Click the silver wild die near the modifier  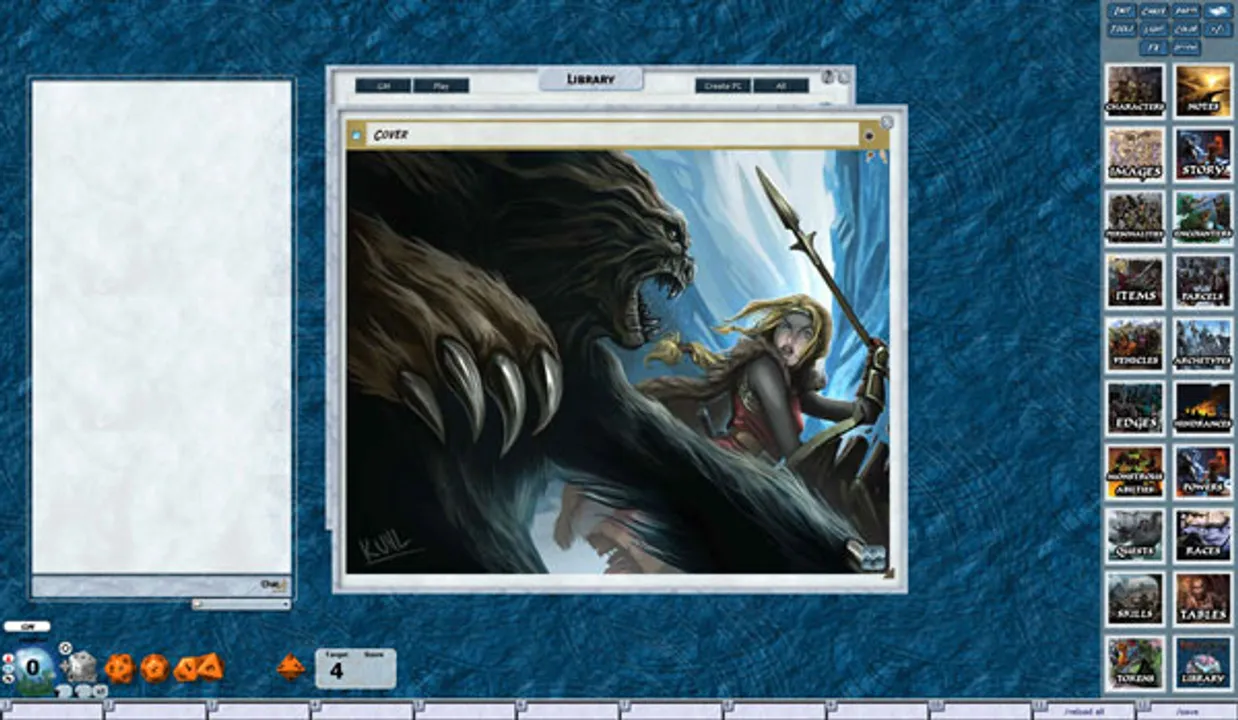pyautogui.click(x=82, y=666)
